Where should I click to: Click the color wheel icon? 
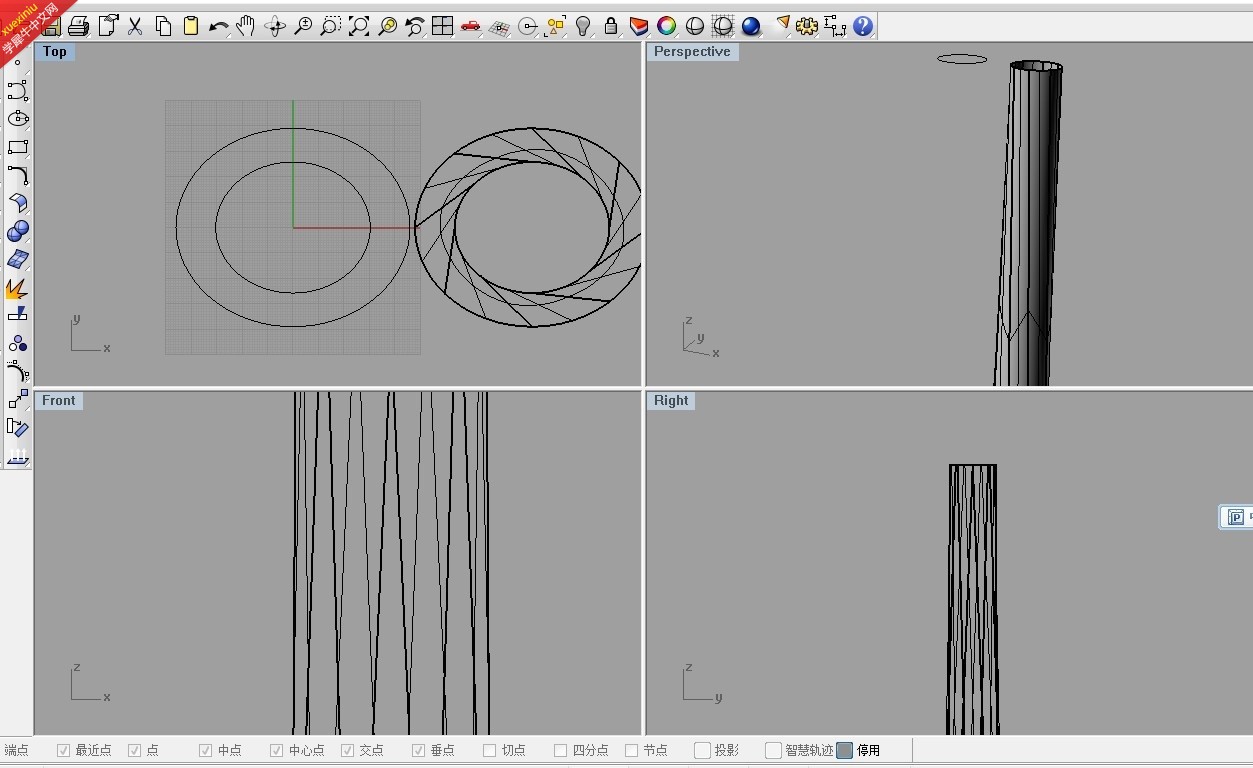click(x=667, y=27)
